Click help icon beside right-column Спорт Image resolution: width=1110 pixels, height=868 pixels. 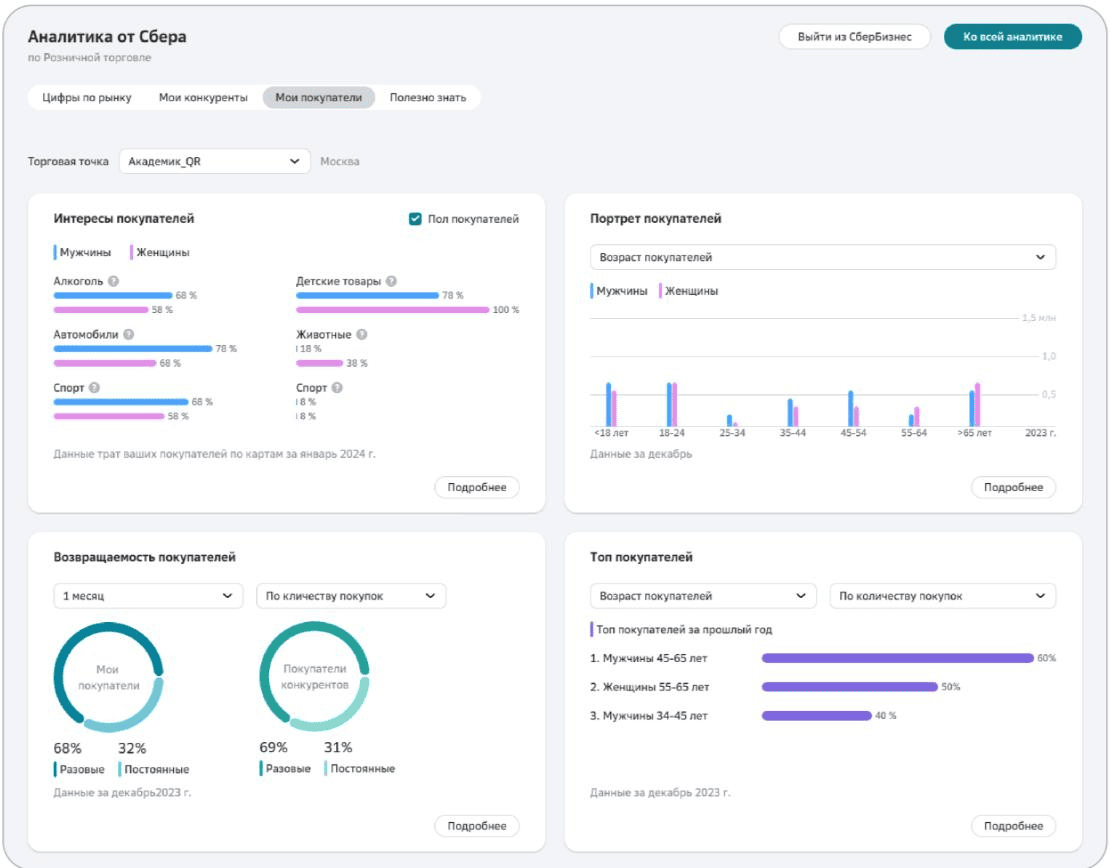(337, 388)
